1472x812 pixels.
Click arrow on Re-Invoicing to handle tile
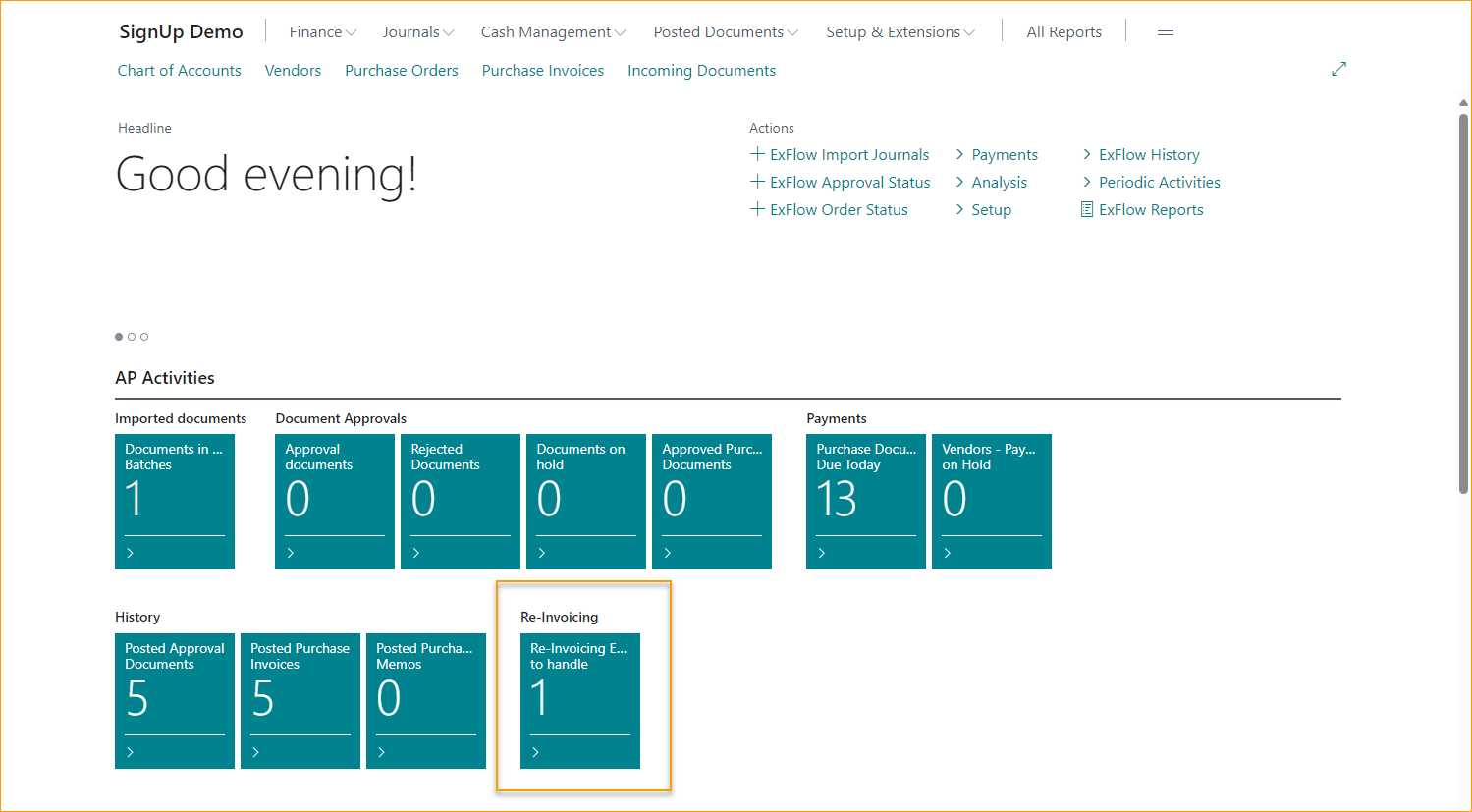click(535, 752)
